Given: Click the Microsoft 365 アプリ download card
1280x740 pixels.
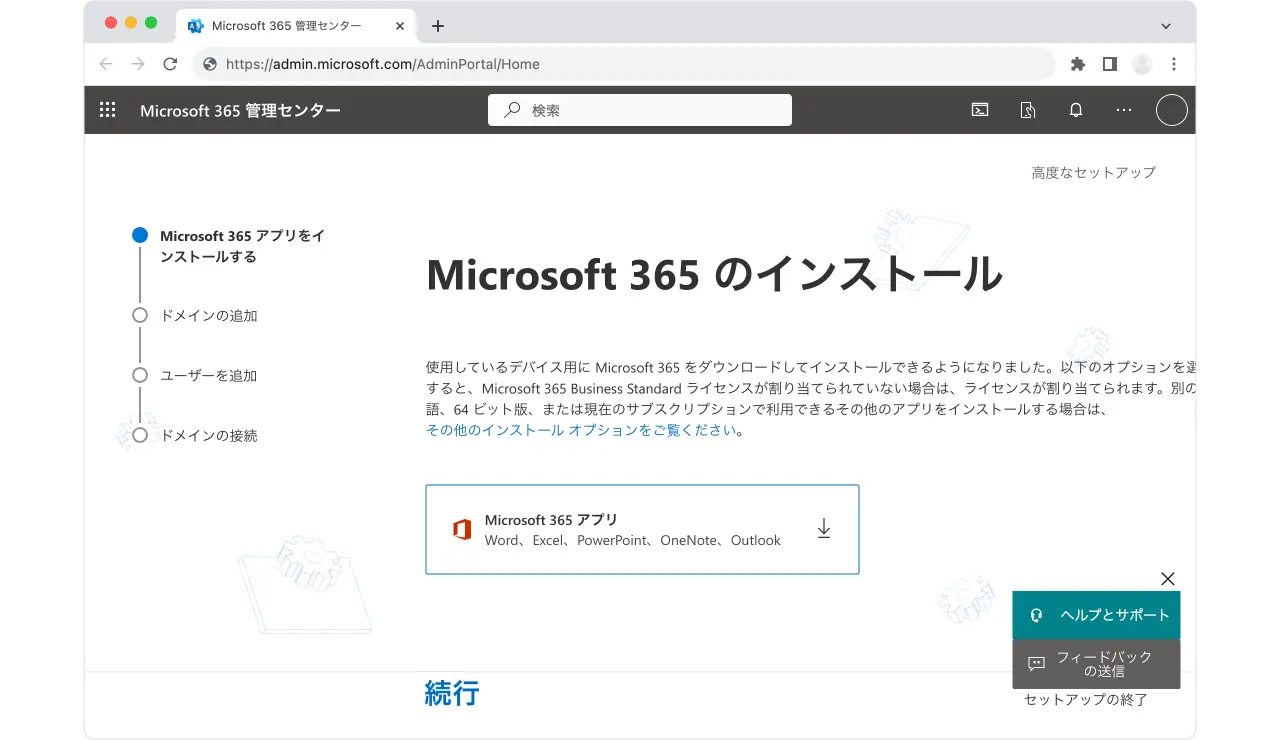Looking at the screenshot, I should click(642, 529).
